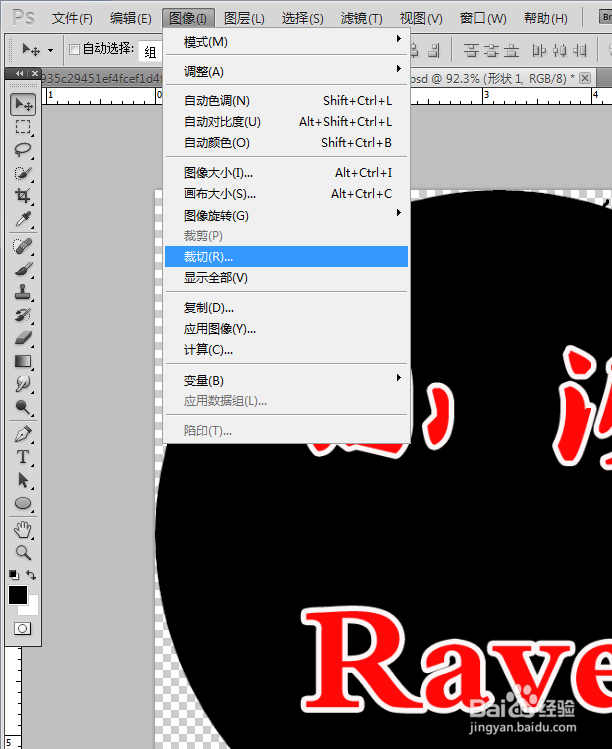Open the 选择(S) menu
The image size is (612, 749).
tap(303, 18)
